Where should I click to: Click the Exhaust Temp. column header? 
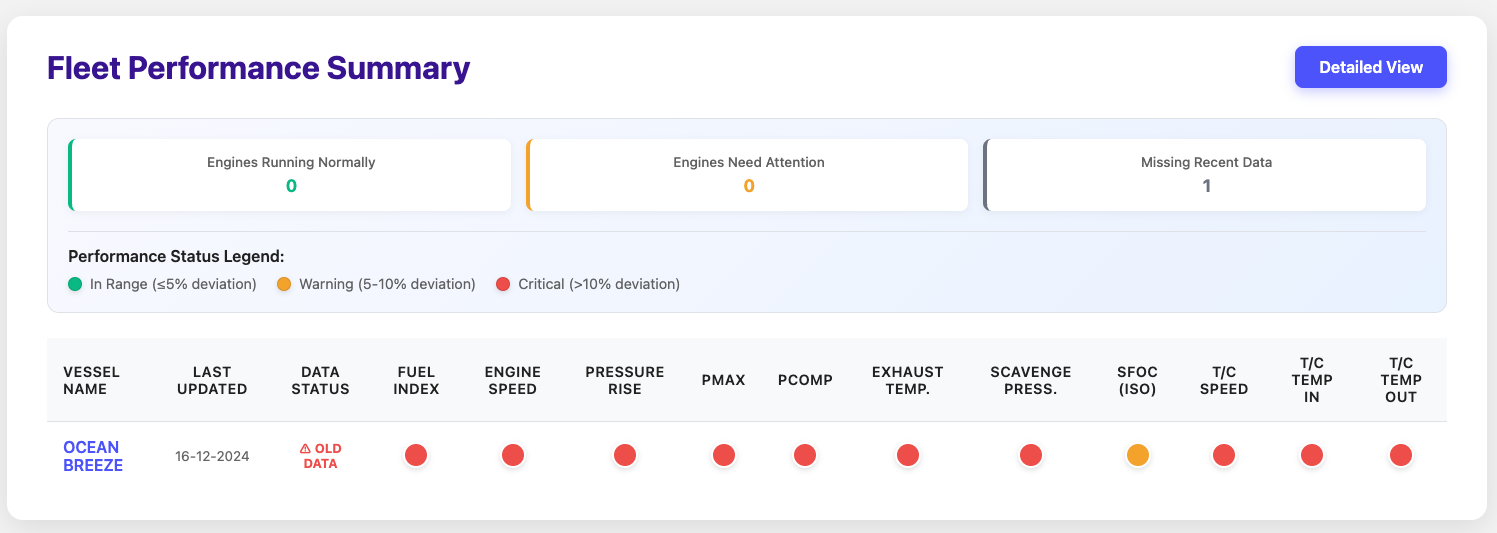[908, 380]
